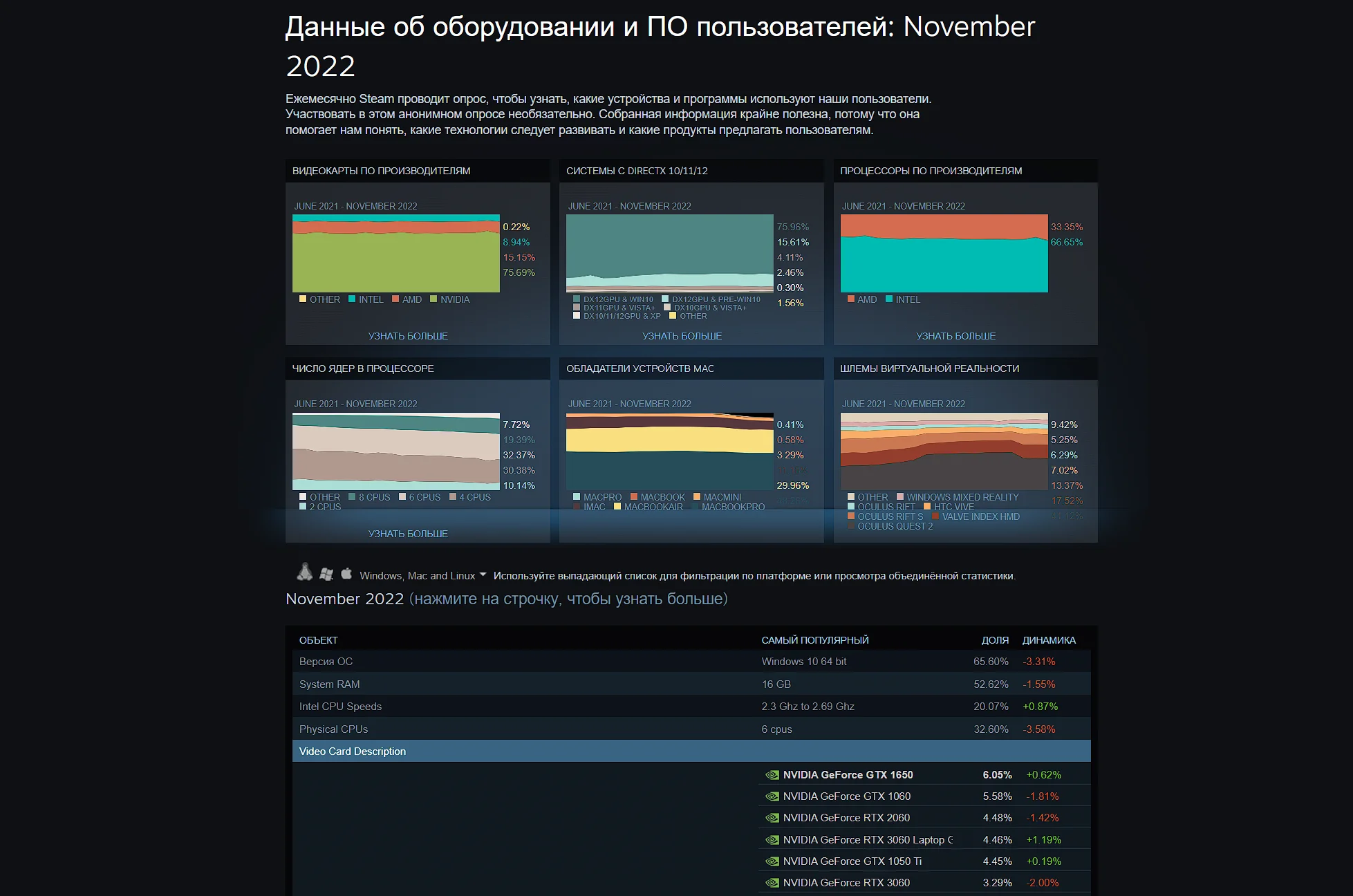1353x896 pixels.
Task: Click the Apple logo platform icon
Action: click(346, 573)
